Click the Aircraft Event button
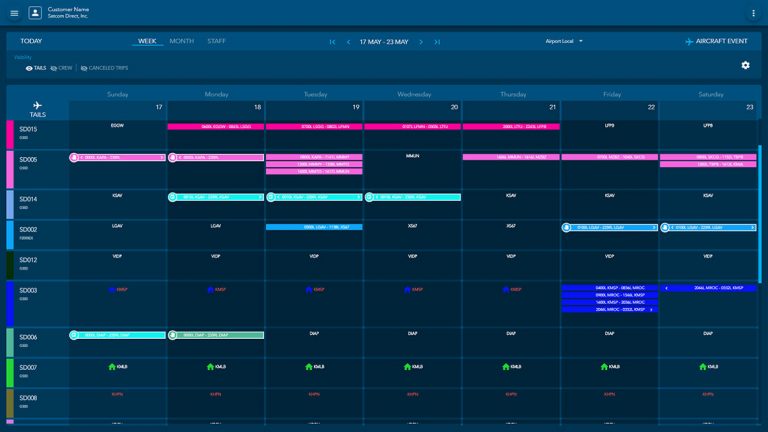768x432 pixels. (716, 42)
